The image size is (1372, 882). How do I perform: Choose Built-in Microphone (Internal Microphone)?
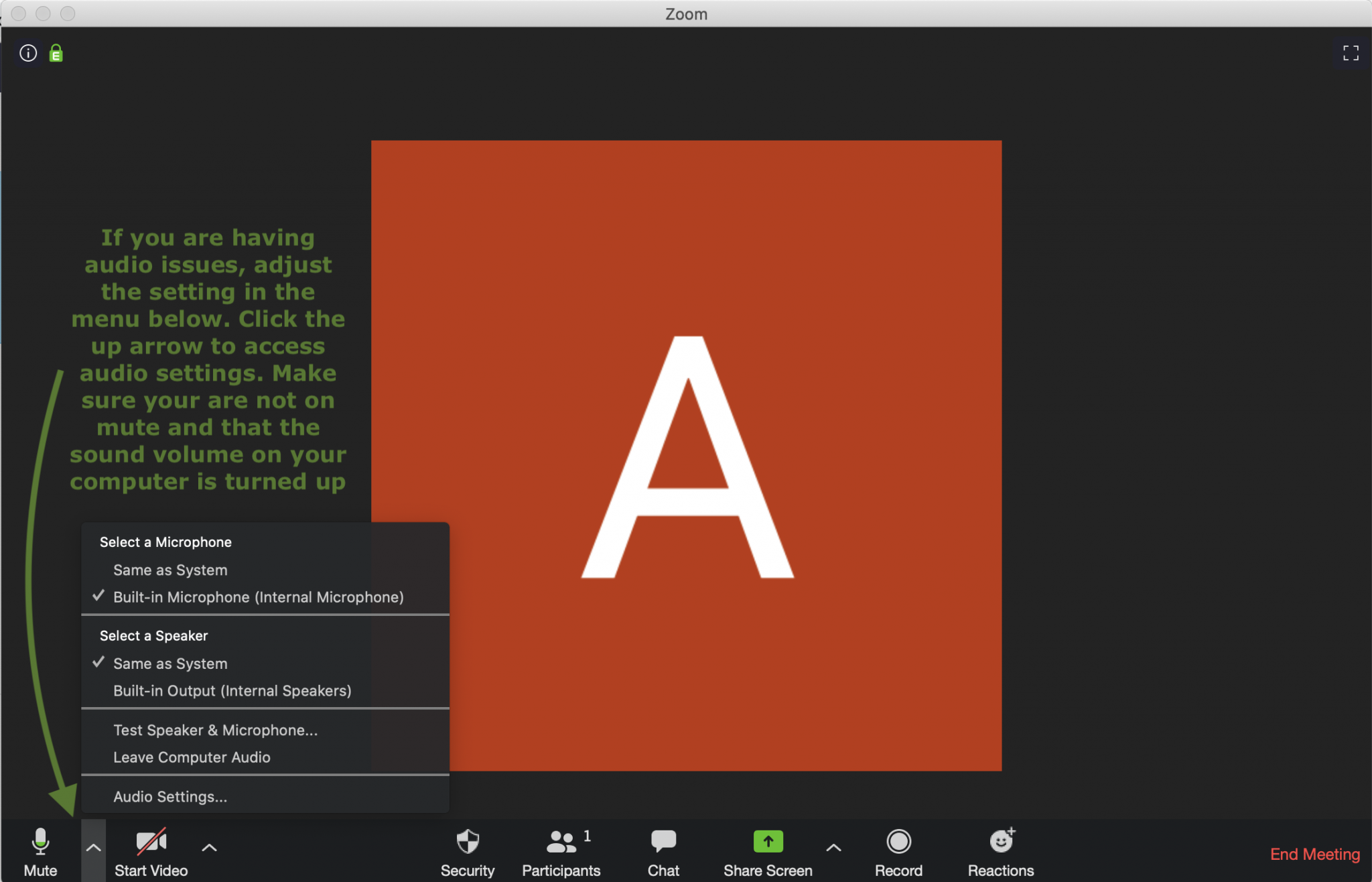[258, 597]
